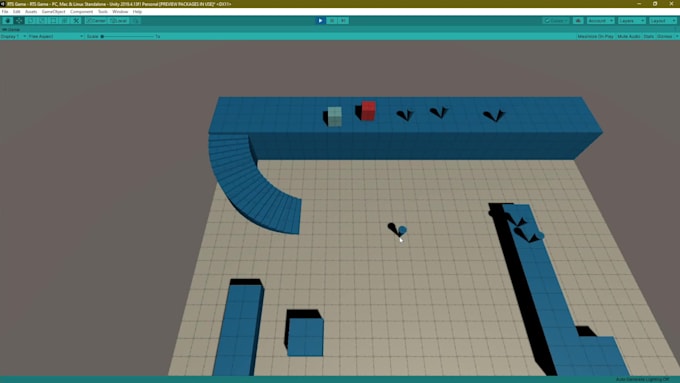680x383 pixels.
Task: Select the Hand tool in toolbar
Action: tap(7, 21)
